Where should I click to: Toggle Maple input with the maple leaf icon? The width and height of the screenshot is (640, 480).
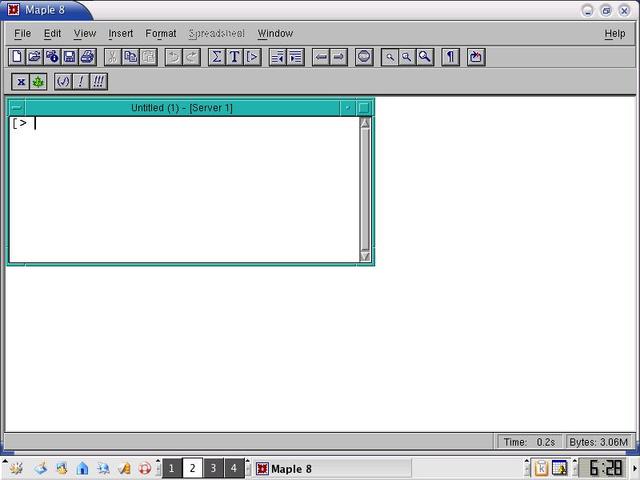coord(38,82)
